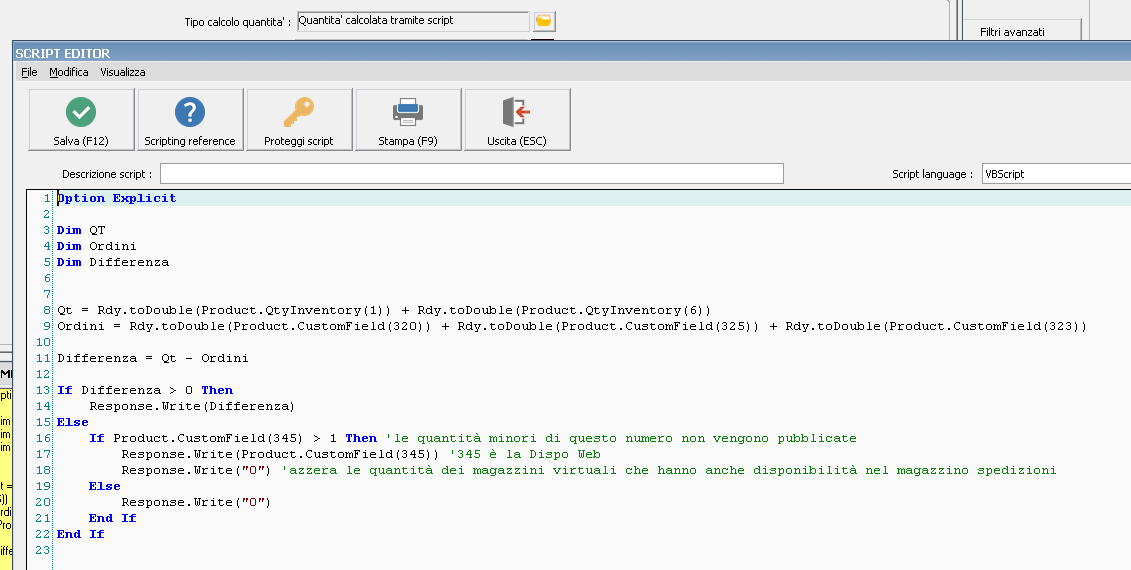This screenshot has height=570, width=1131.
Task: Open the Visualizza menu
Action: (x=123, y=72)
